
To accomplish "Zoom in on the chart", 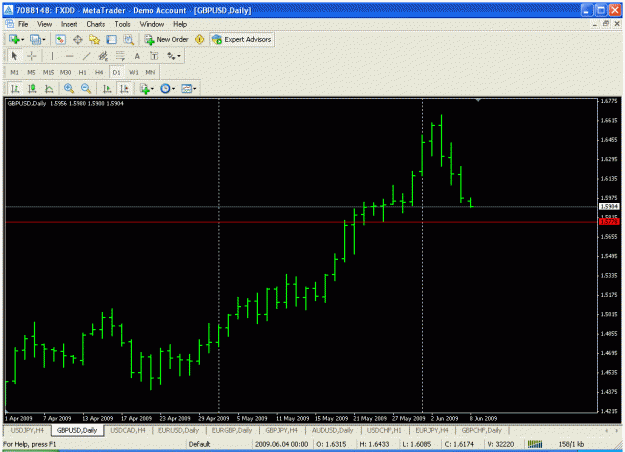I will tap(69, 88).
